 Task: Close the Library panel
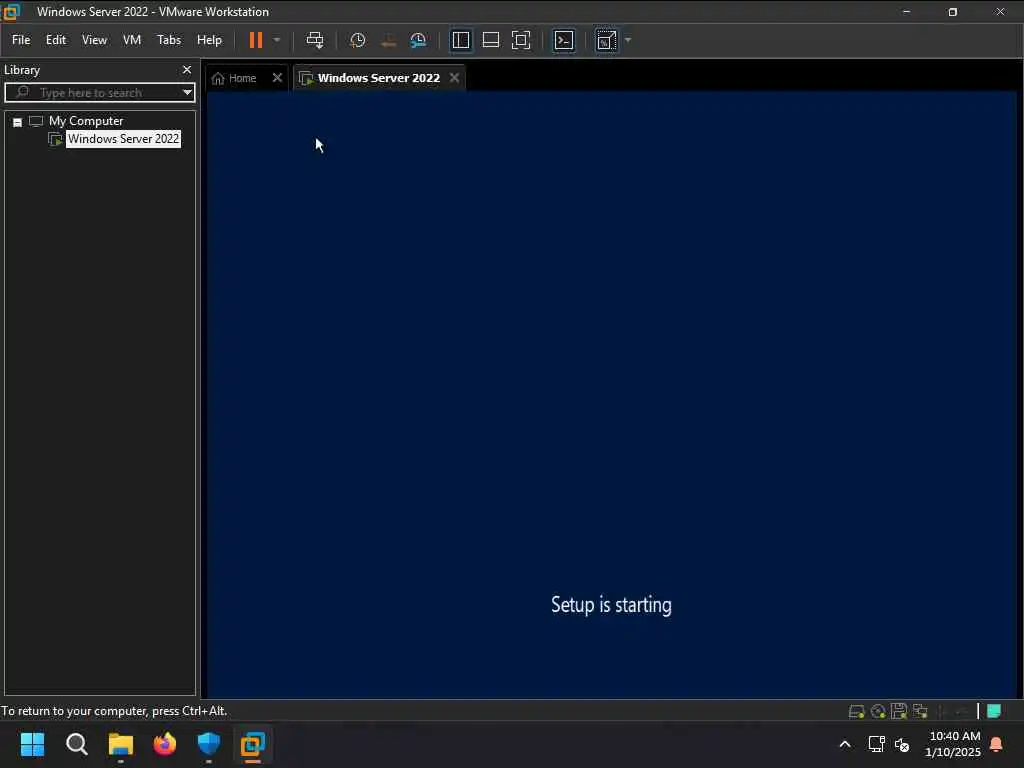coord(187,69)
